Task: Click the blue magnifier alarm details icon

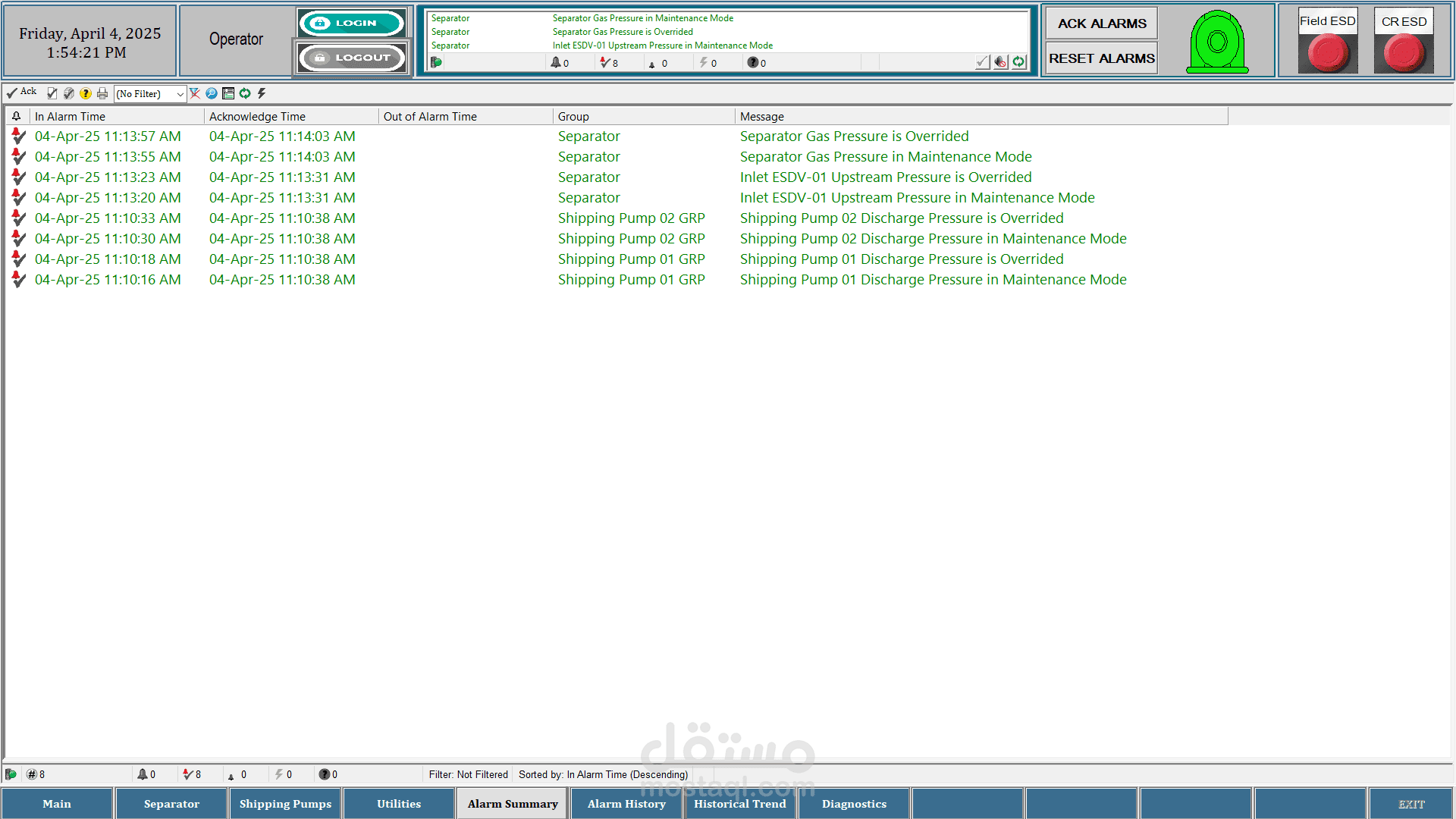Action: point(212,93)
